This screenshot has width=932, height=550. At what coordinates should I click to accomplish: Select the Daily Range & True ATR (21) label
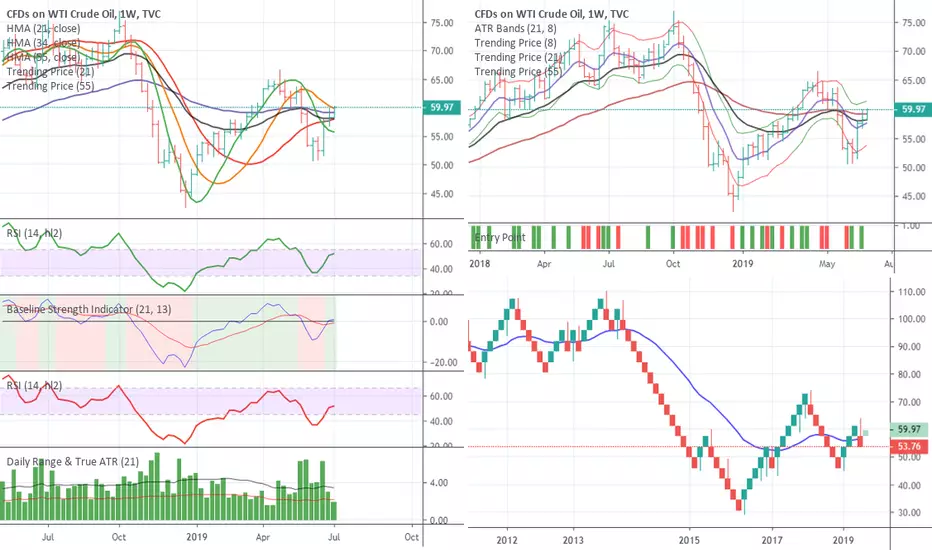point(73,461)
